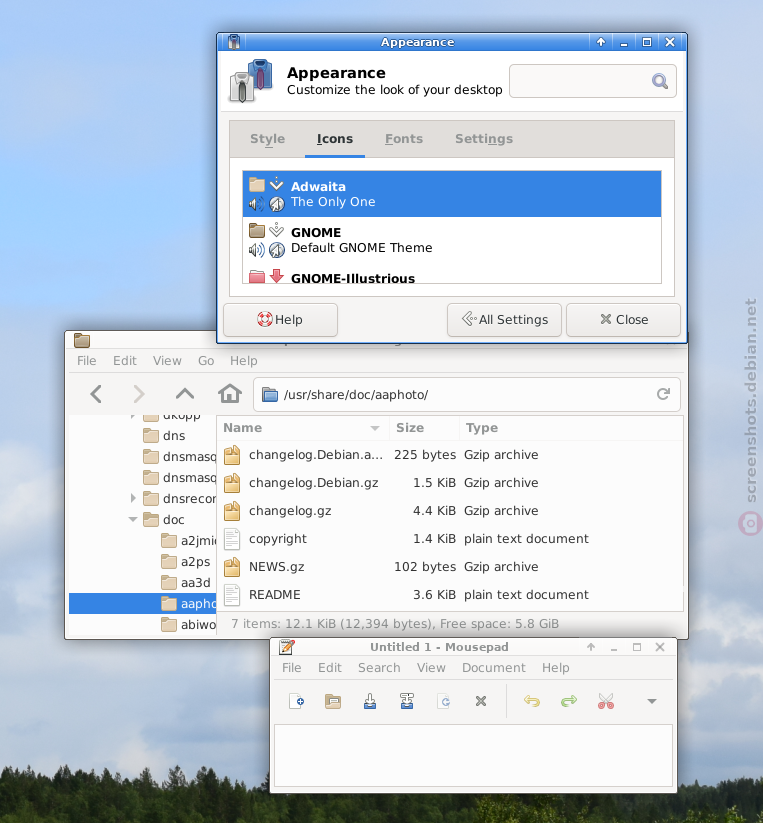
Task: Click changelog.Debian.gz archive icon
Action: 232,483
